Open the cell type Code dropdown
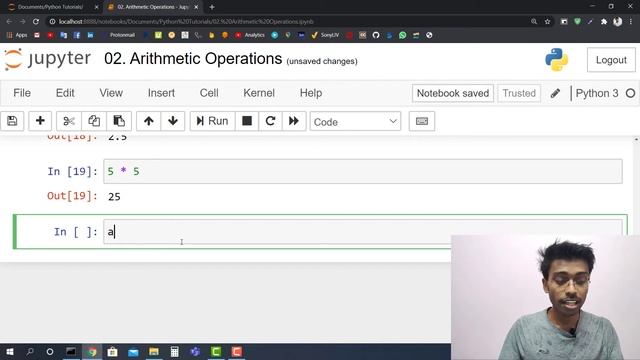Screen dimensions: 640x360 [355, 122]
